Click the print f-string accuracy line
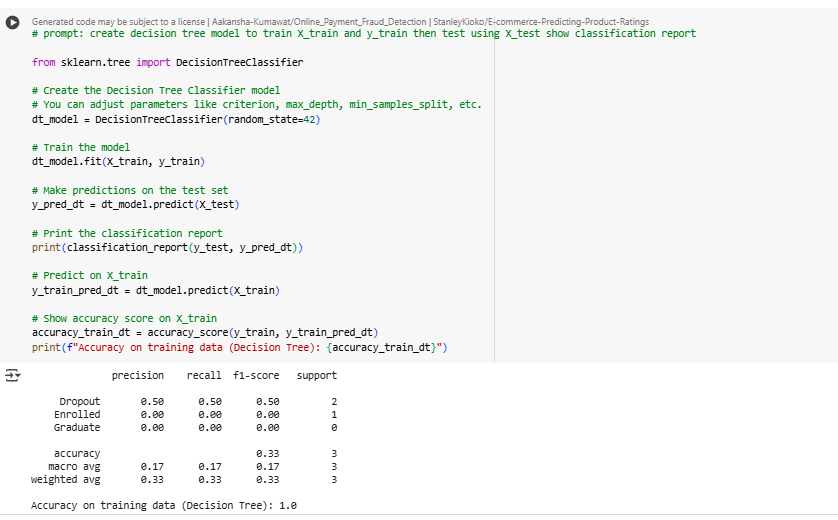Image resolution: width=838 pixels, height=520 pixels. 239,347
